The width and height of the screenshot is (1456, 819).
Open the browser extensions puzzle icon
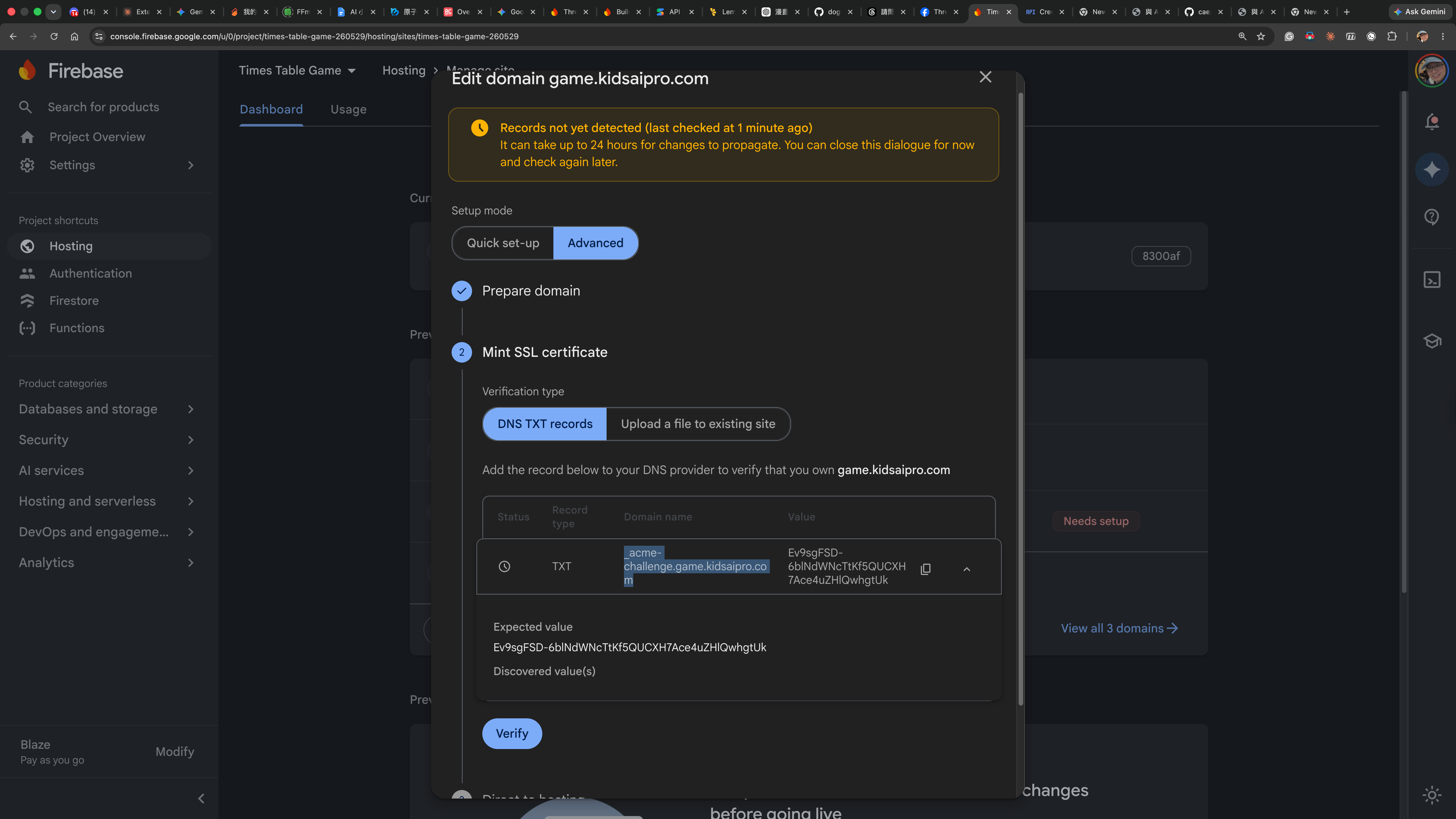pyautogui.click(x=1391, y=36)
